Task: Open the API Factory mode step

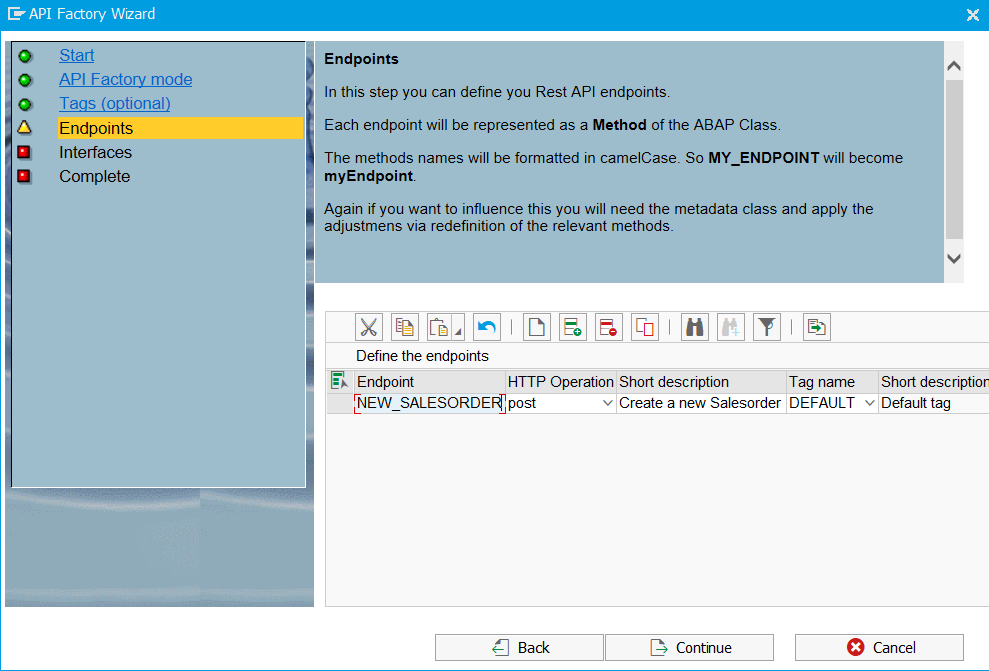Action: tap(125, 80)
